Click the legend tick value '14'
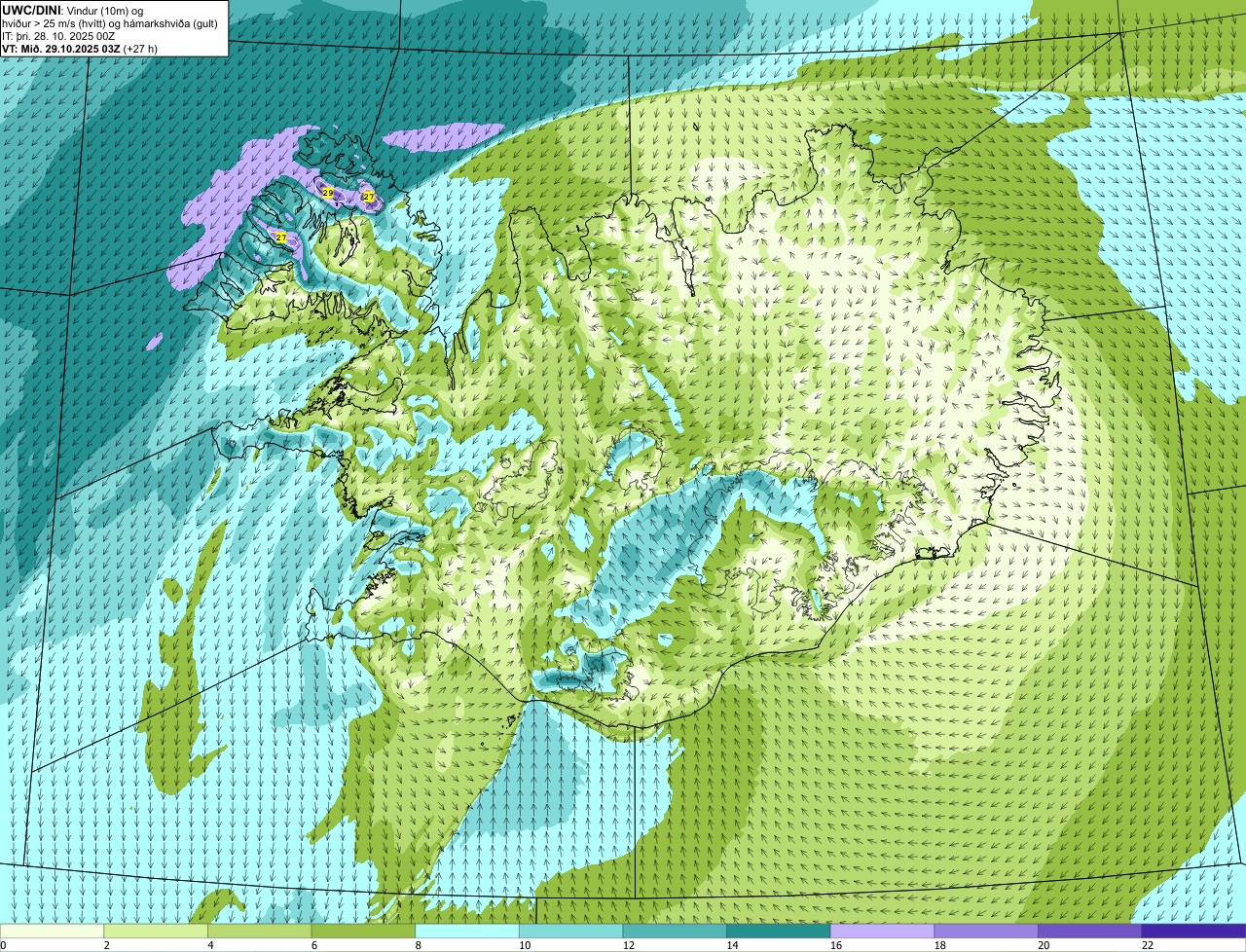The width and height of the screenshot is (1246, 952). point(733,944)
